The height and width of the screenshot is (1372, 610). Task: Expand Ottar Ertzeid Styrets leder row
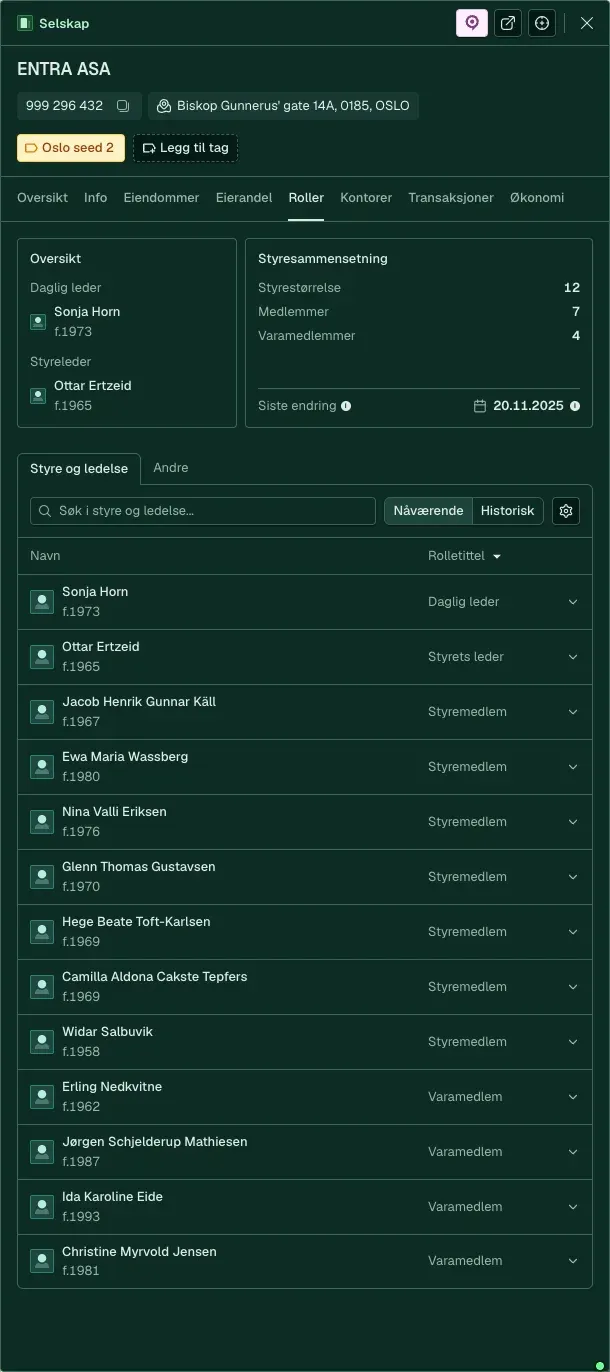573,657
